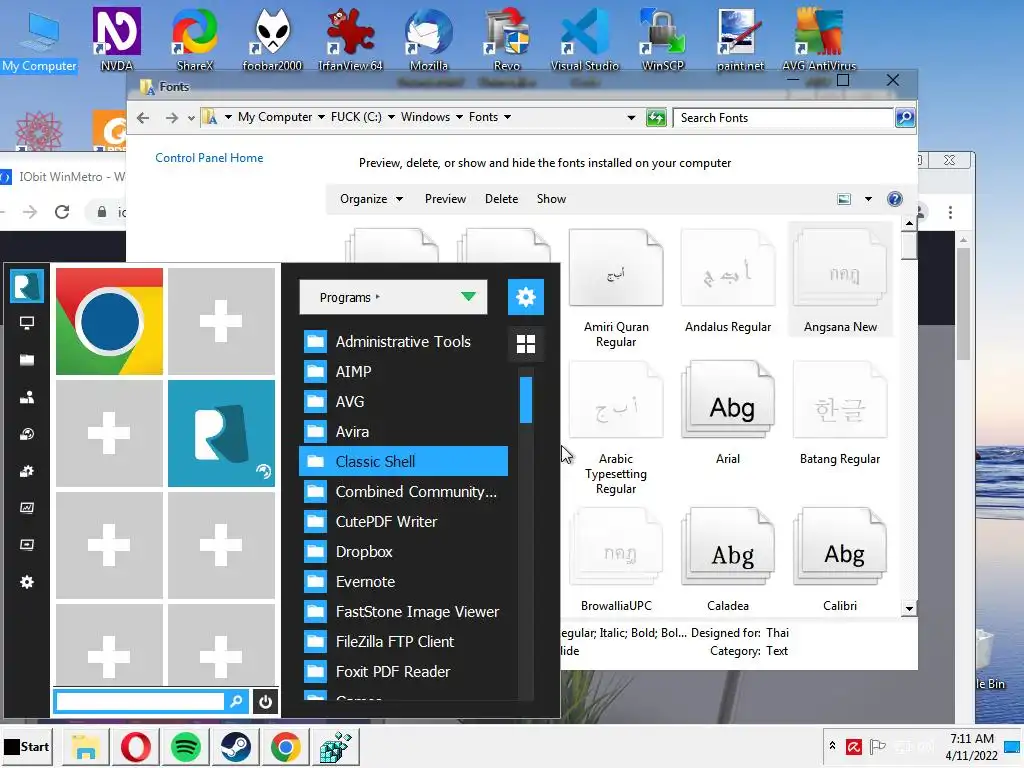The width and height of the screenshot is (1024, 768).
Task: Click the Start button on taskbar
Action: 27,746
